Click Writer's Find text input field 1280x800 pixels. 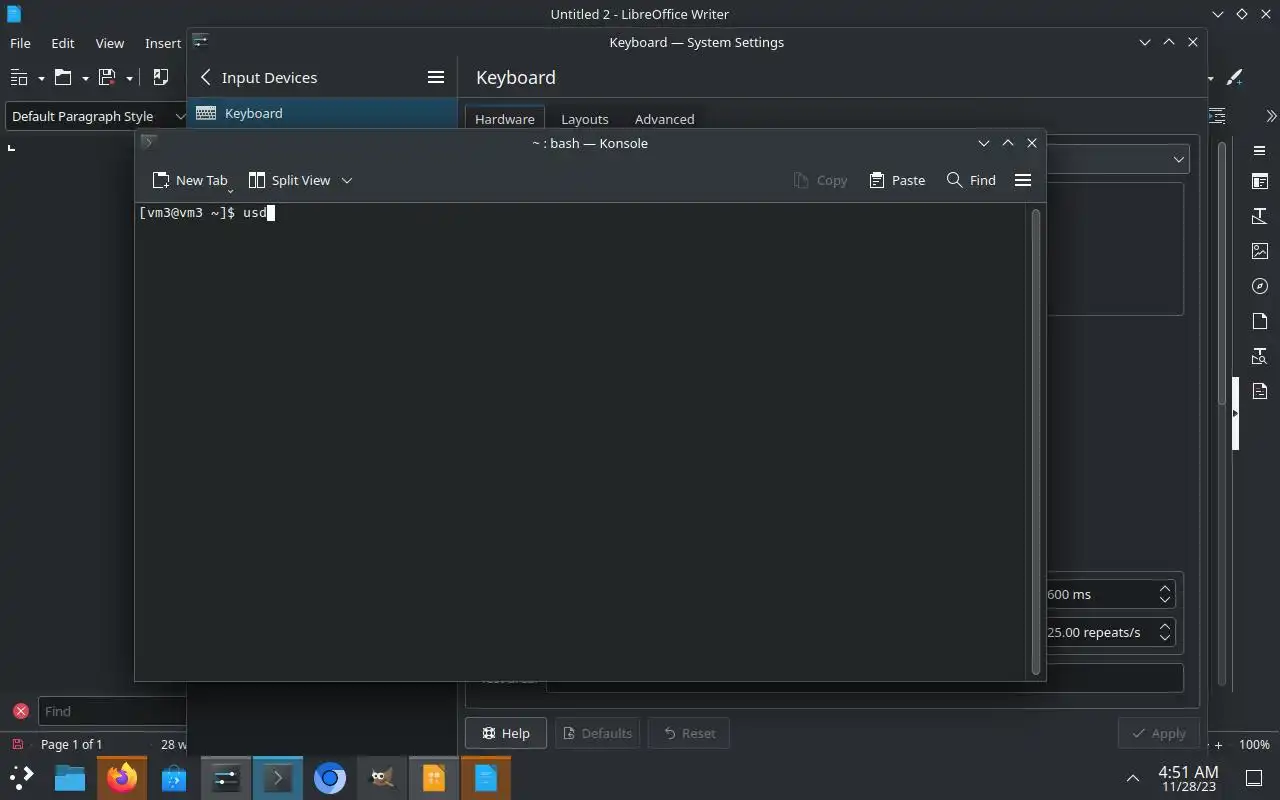(112, 711)
